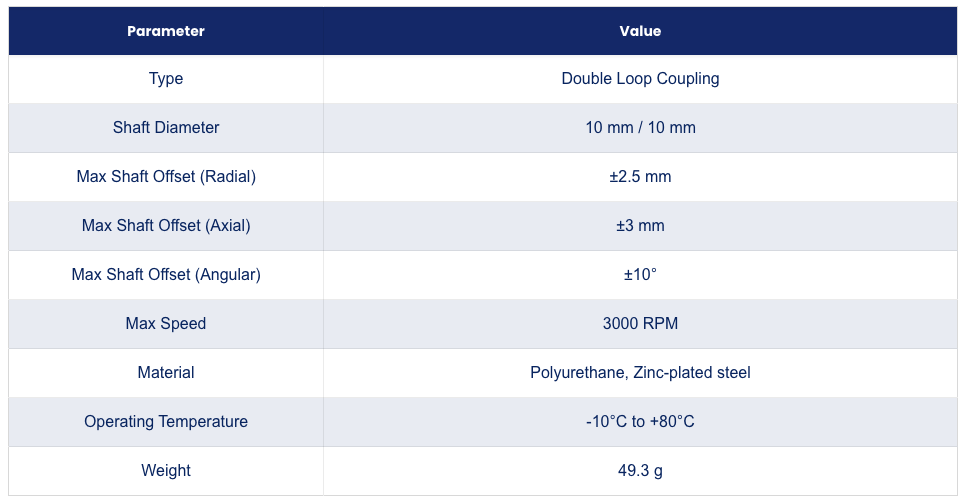Click the Material row label

[x=166, y=373]
